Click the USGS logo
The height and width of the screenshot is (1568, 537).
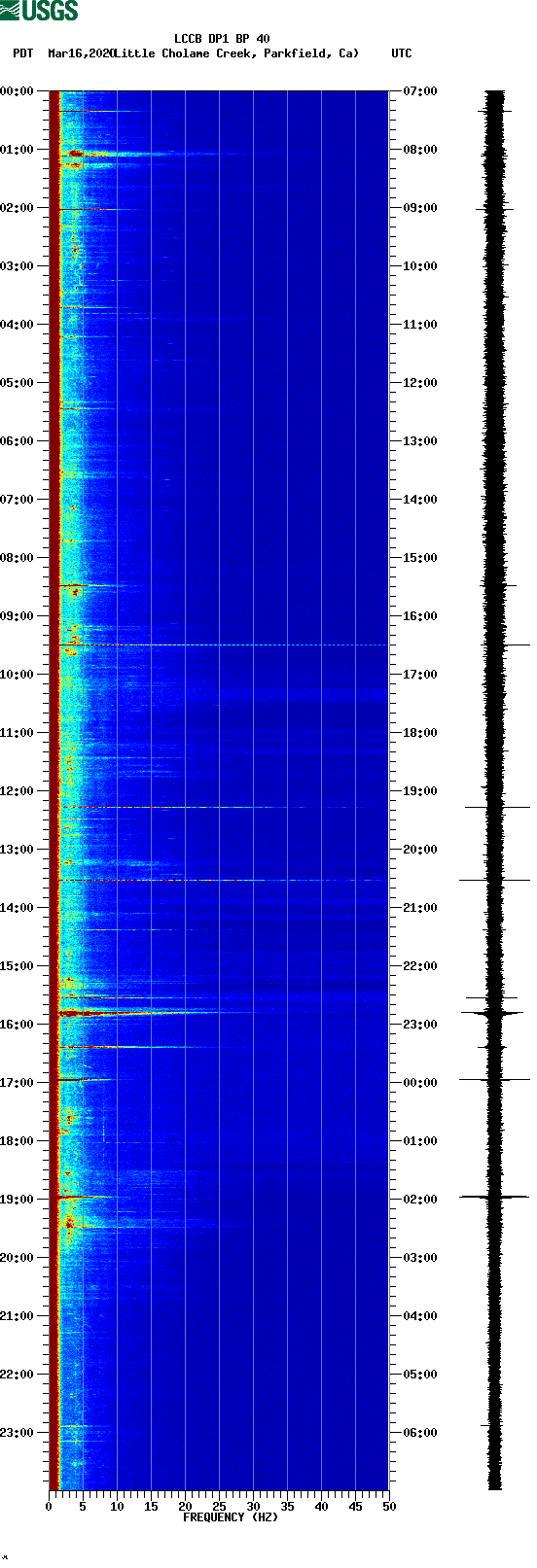click(39, 11)
